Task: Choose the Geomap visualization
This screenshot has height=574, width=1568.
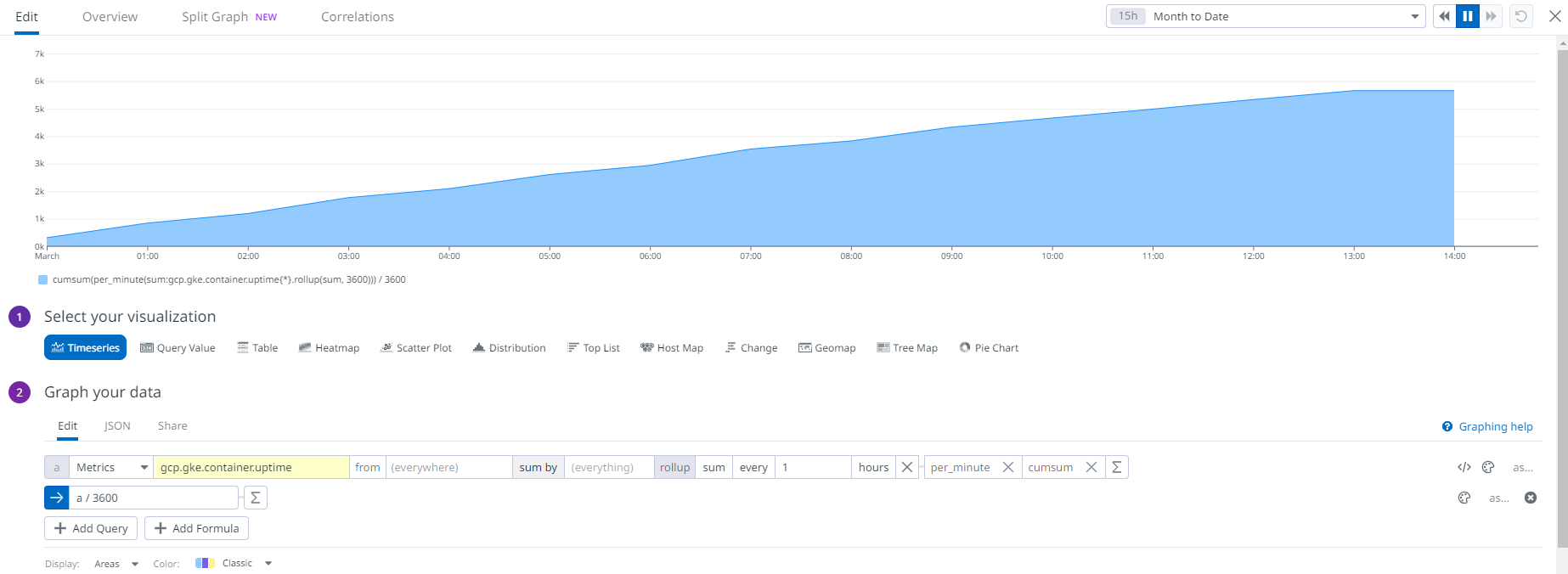Action: (826, 347)
